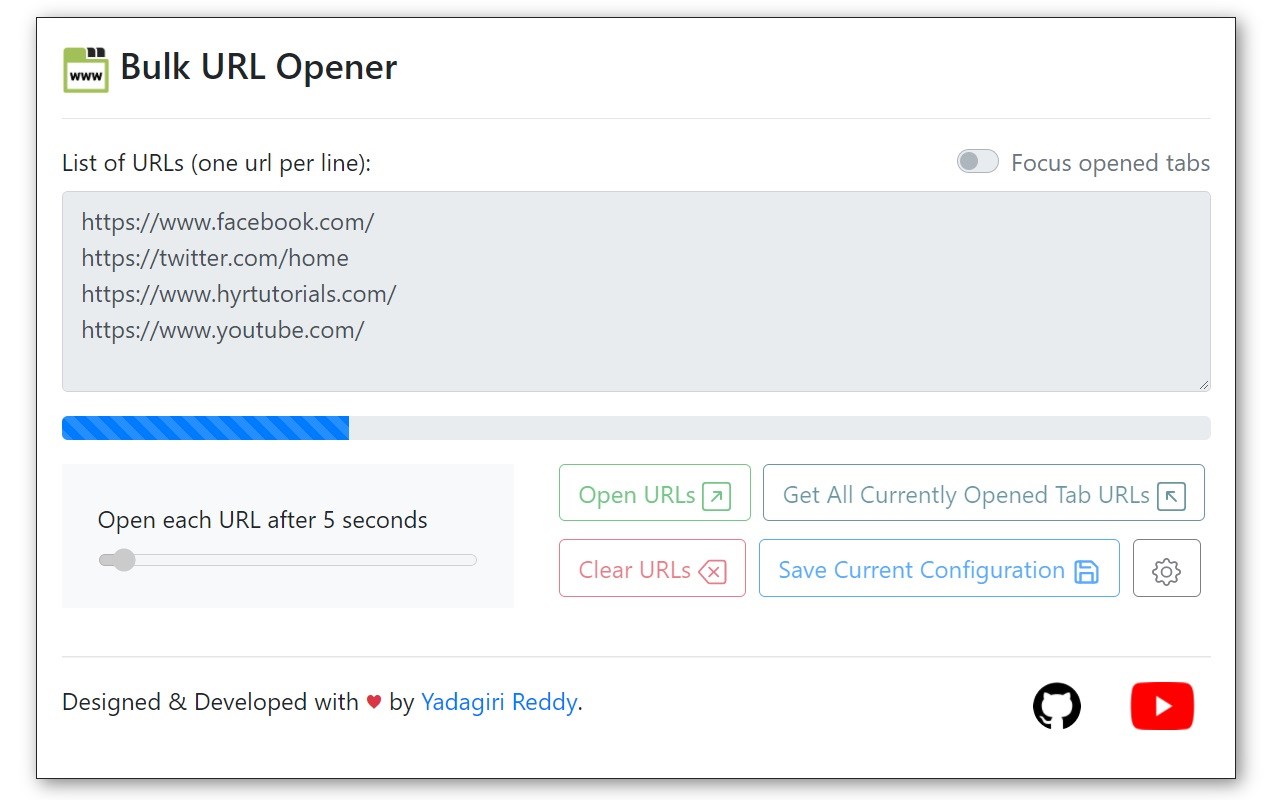Screen dimensions: 1280x800
Task: Click the arrow icon on Get All Tab URLs
Action: (x=1171, y=496)
